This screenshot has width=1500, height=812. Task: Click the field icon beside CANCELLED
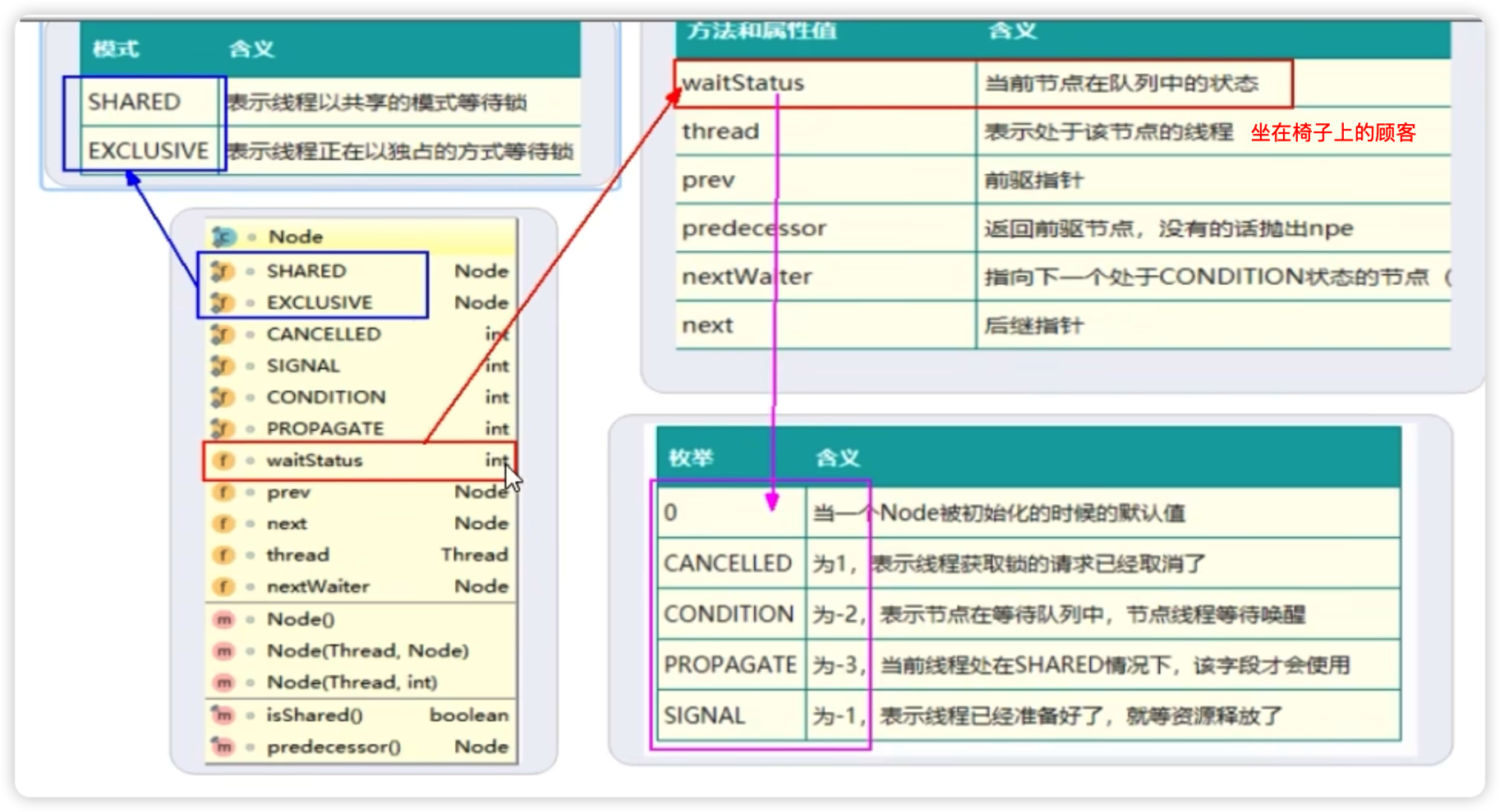tap(223, 334)
